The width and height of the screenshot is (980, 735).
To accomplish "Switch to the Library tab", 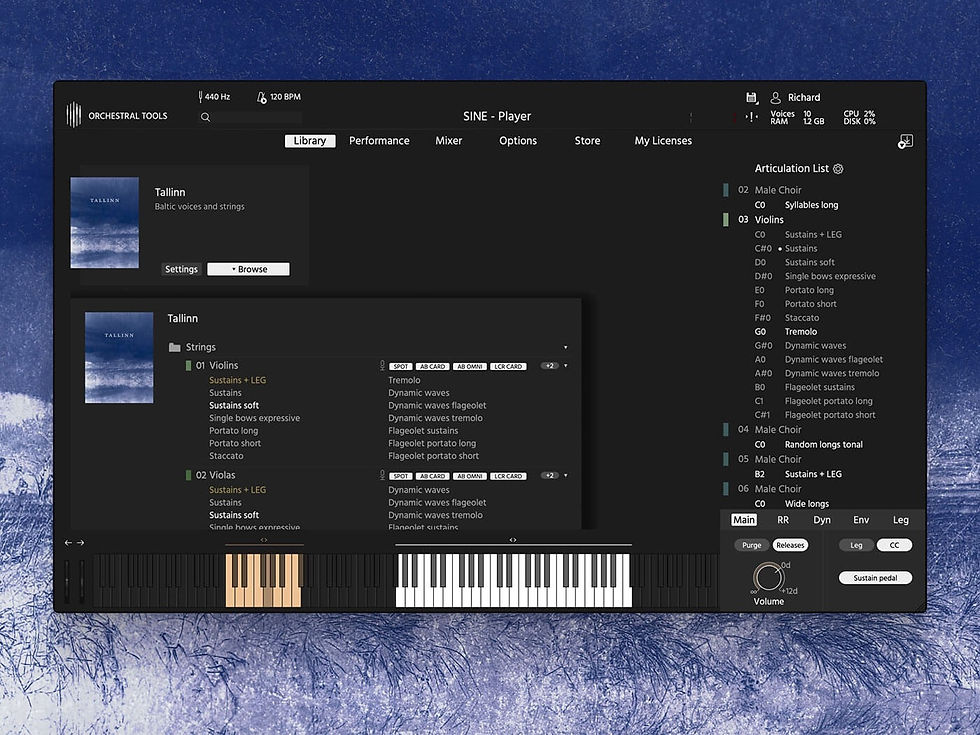I will [x=310, y=141].
